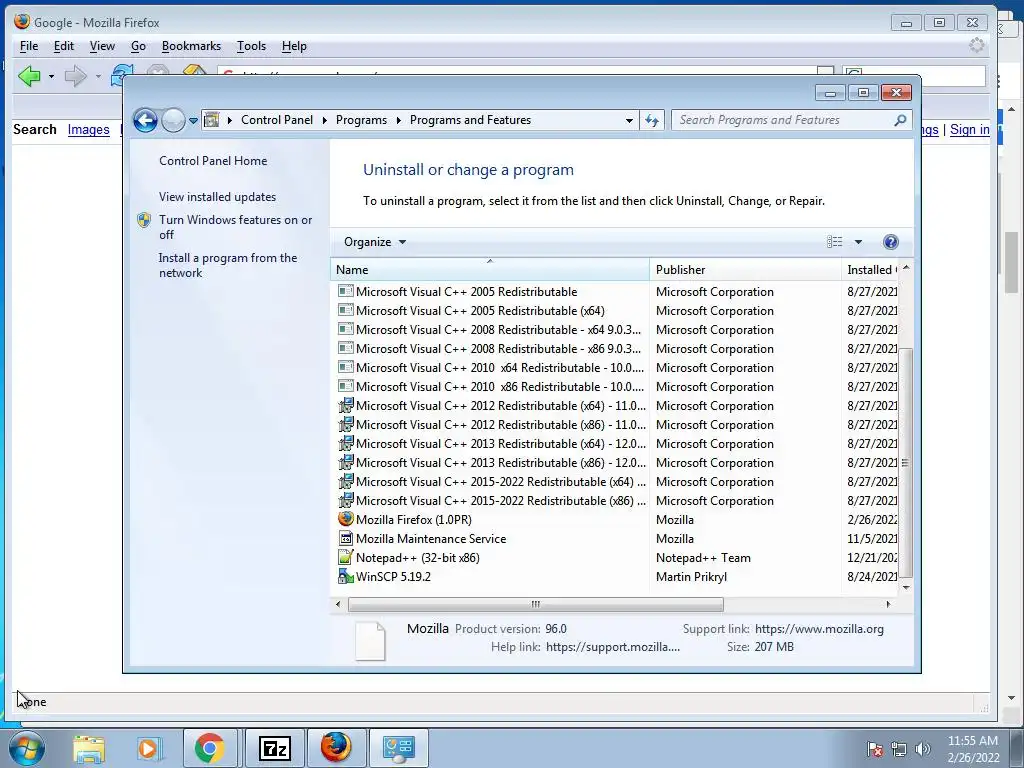
Task: Open recent pages dropdown beside navigation arrows
Action: (193, 121)
